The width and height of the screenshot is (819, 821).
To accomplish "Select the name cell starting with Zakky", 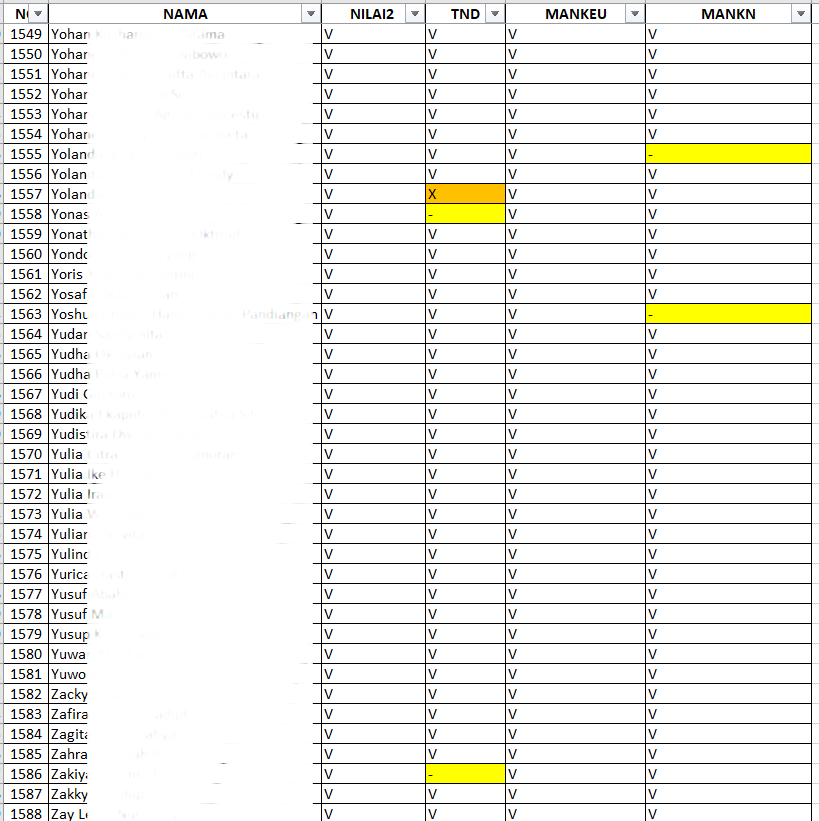I will coord(185,794).
